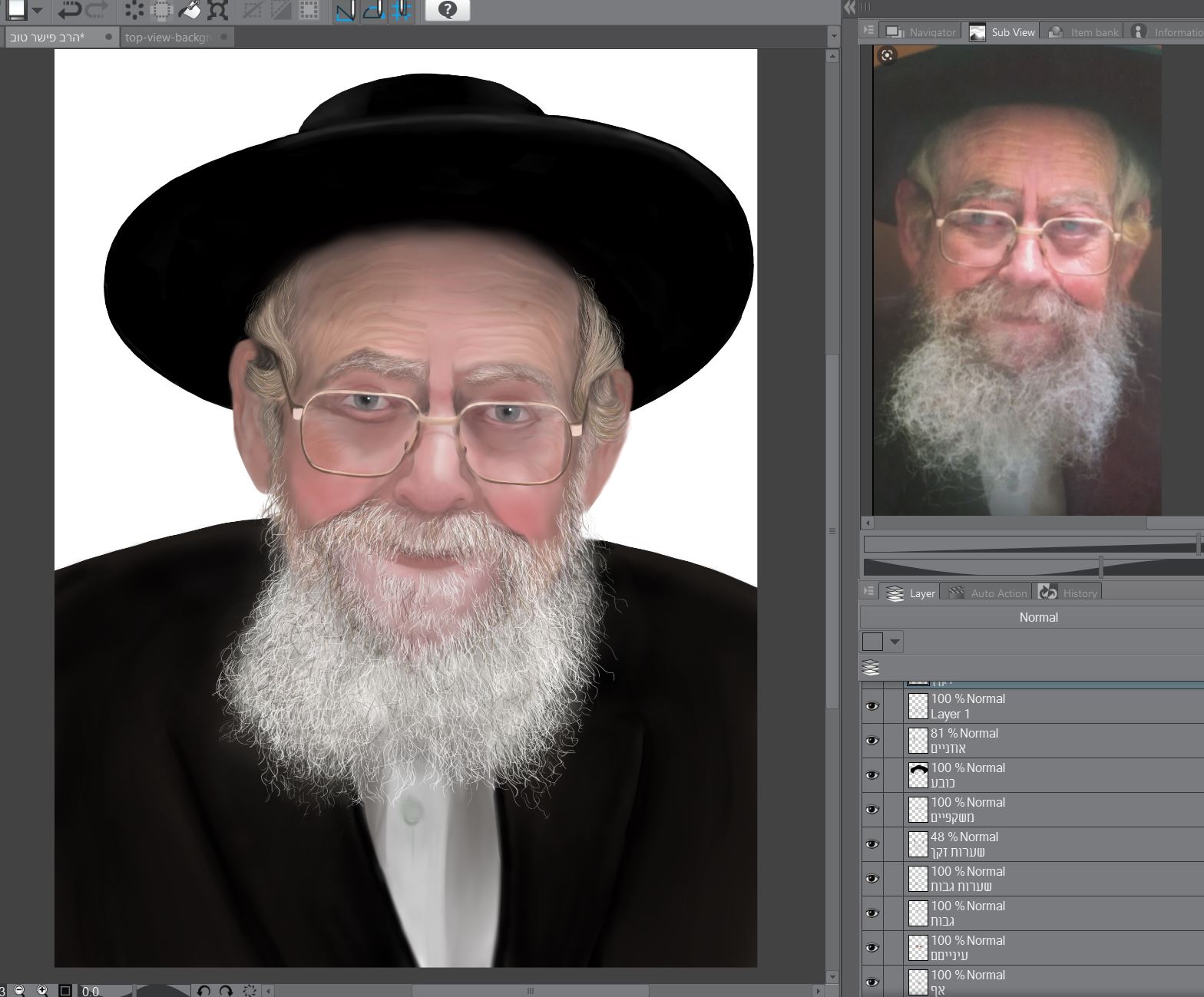Click the zoom in magnifier below canvas
1204x997 pixels.
click(43, 991)
